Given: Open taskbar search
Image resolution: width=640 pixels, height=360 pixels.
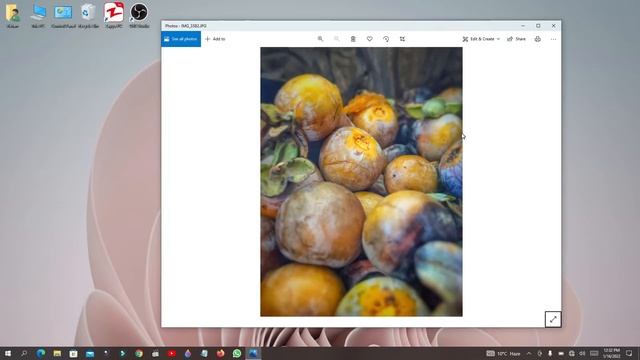Looking at the screenshot, I should 24,353.
